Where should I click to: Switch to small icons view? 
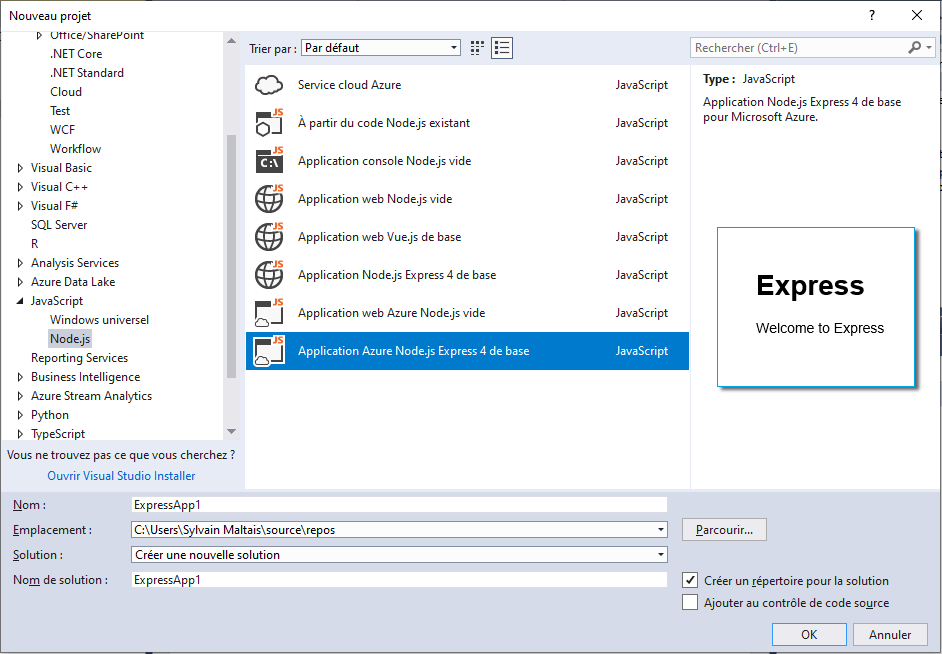coord(477,48)
